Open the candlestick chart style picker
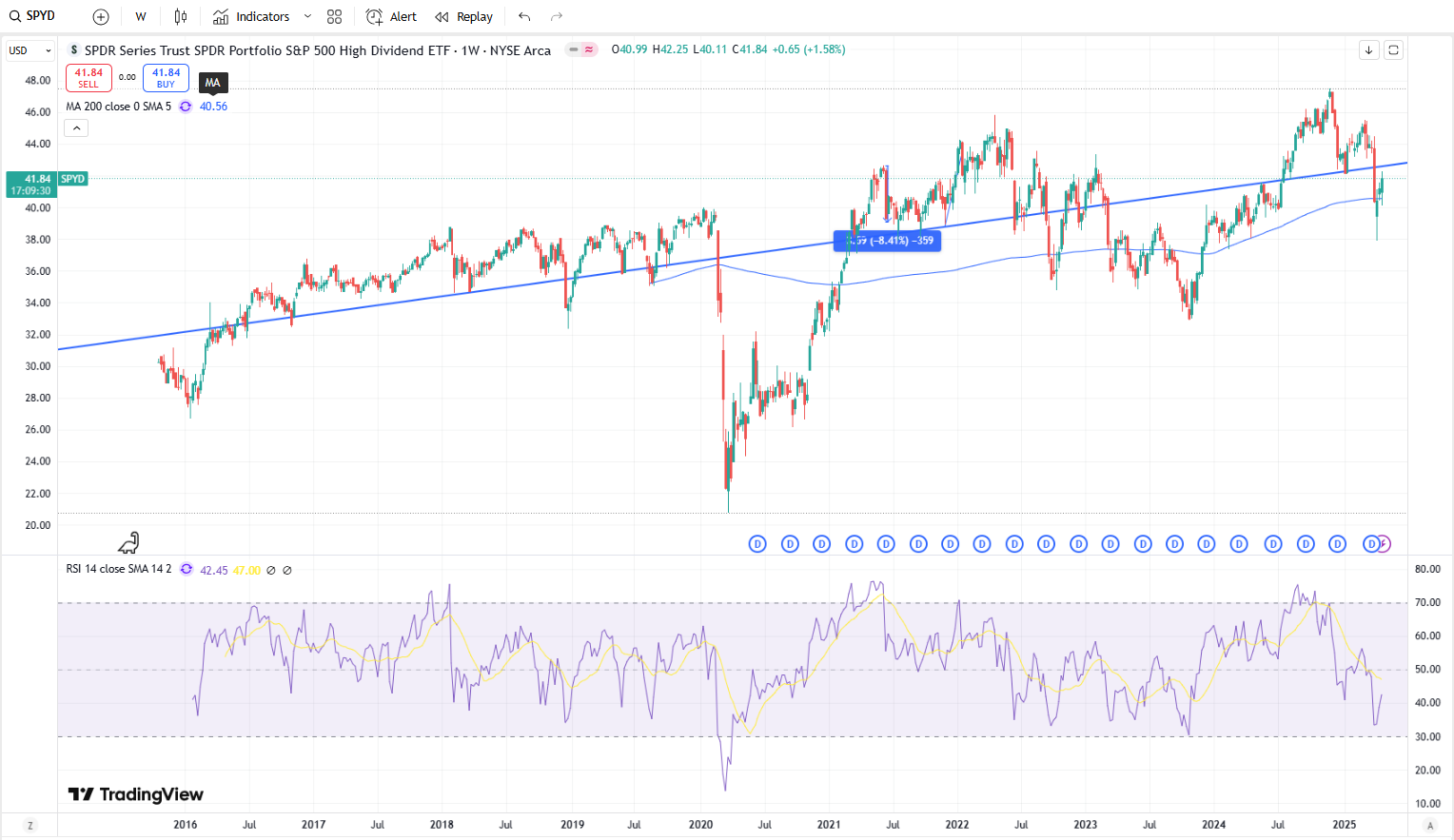1454x840 pixels. [x=181, y=17]
